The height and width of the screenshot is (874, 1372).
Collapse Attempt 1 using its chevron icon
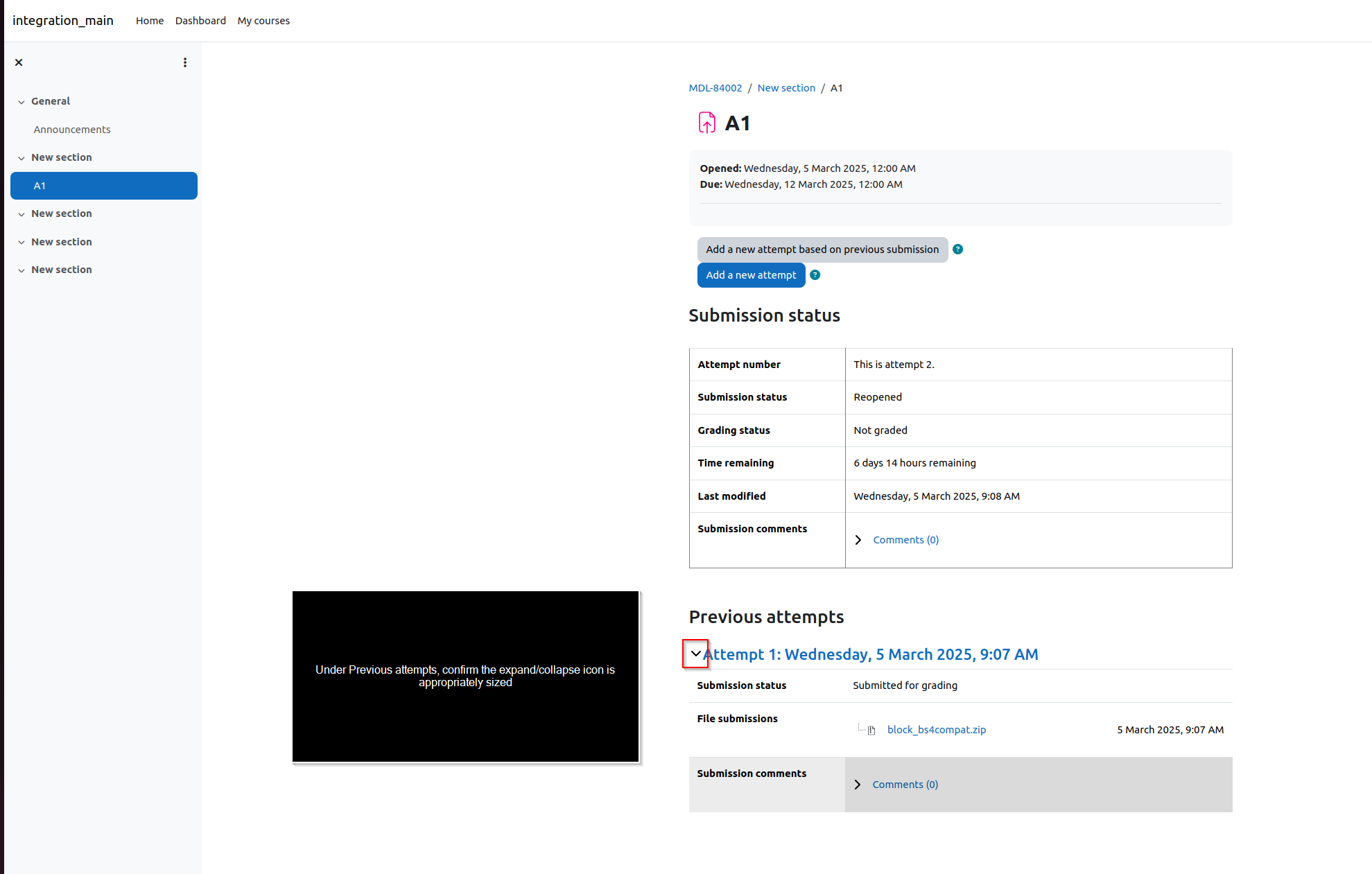tap(695, 654)
